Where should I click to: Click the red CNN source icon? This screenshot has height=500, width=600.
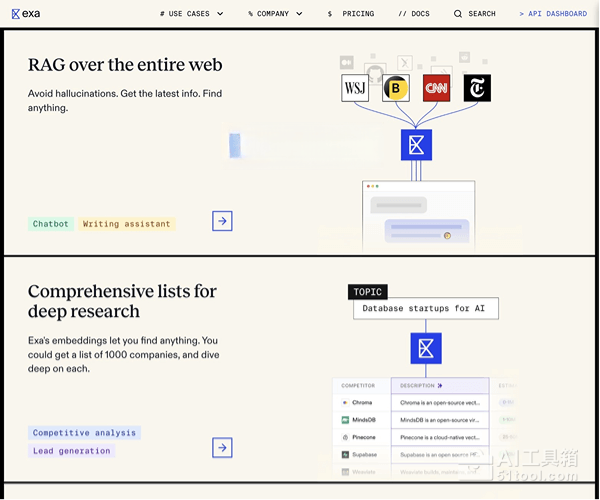436,88
